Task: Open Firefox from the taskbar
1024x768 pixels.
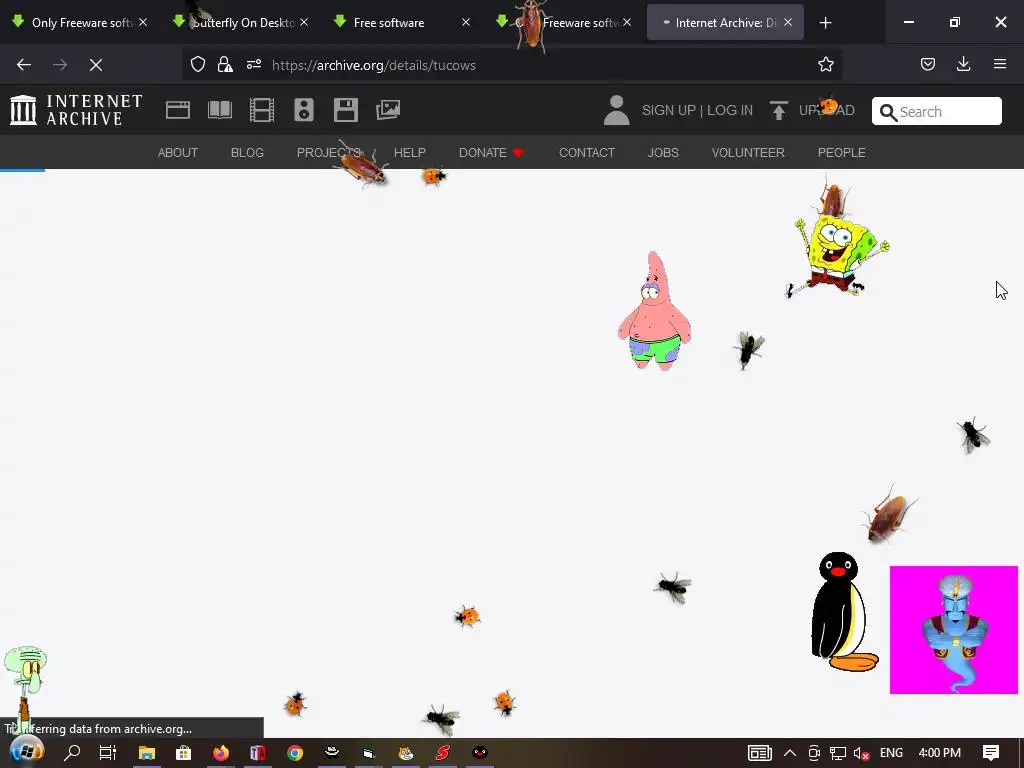Action: [221, 753]
